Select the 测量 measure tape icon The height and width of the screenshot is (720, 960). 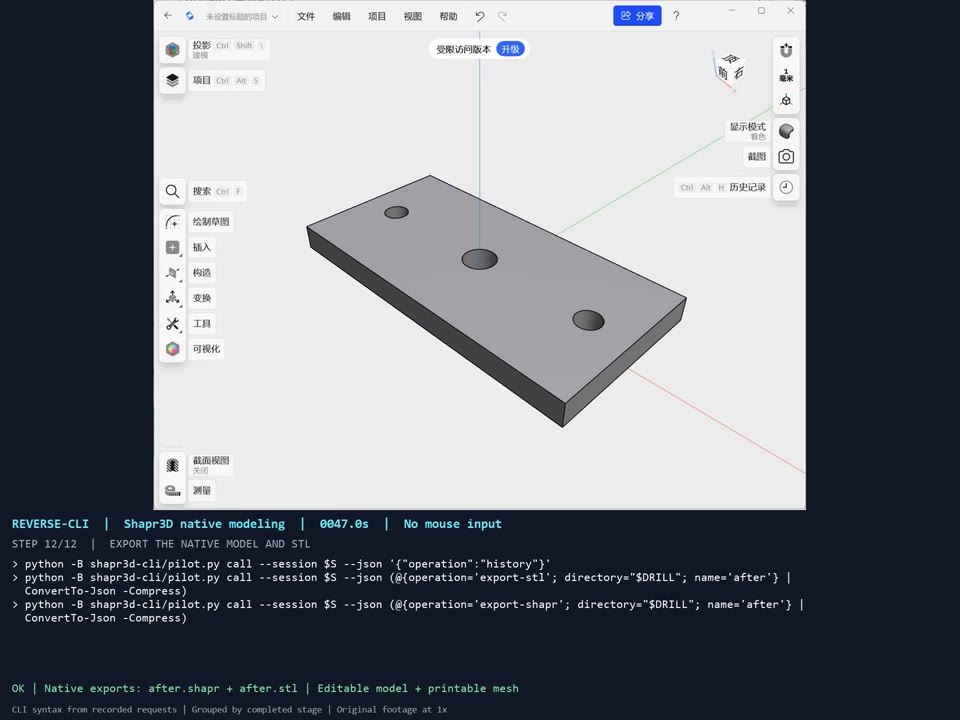[x=173, y=490]
